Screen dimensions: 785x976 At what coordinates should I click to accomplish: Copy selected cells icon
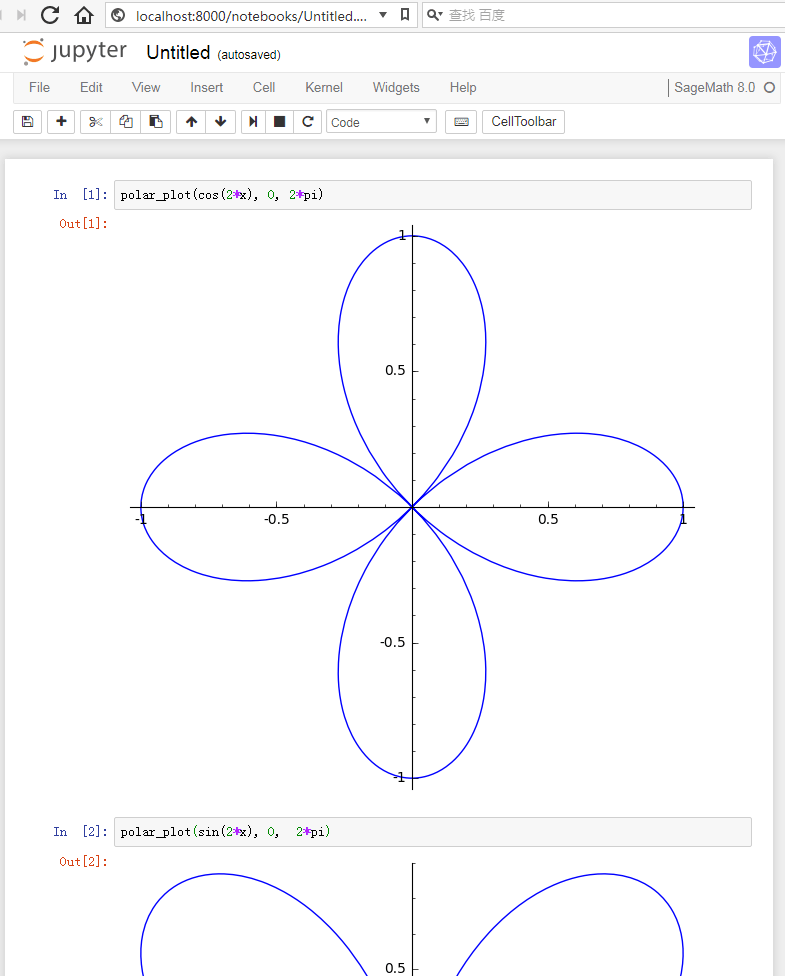[x=126, y=122]
